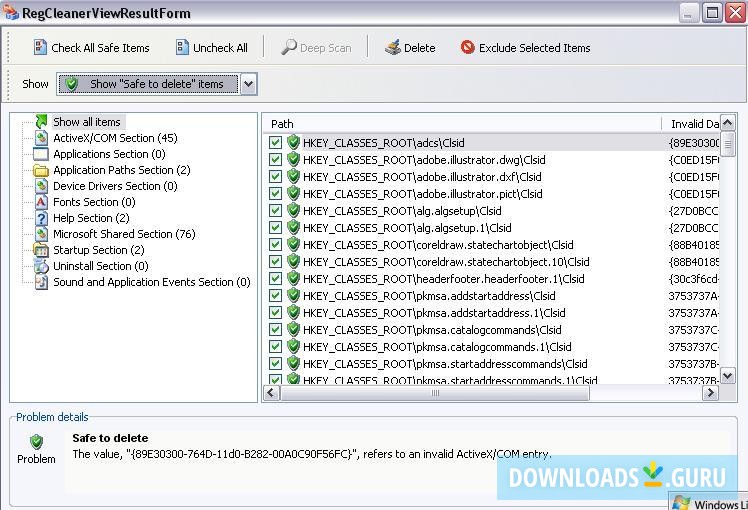Toggle the coreldraw.statechartobject\Clsid checkbox
748x510 pixels.
click(275, 245)
